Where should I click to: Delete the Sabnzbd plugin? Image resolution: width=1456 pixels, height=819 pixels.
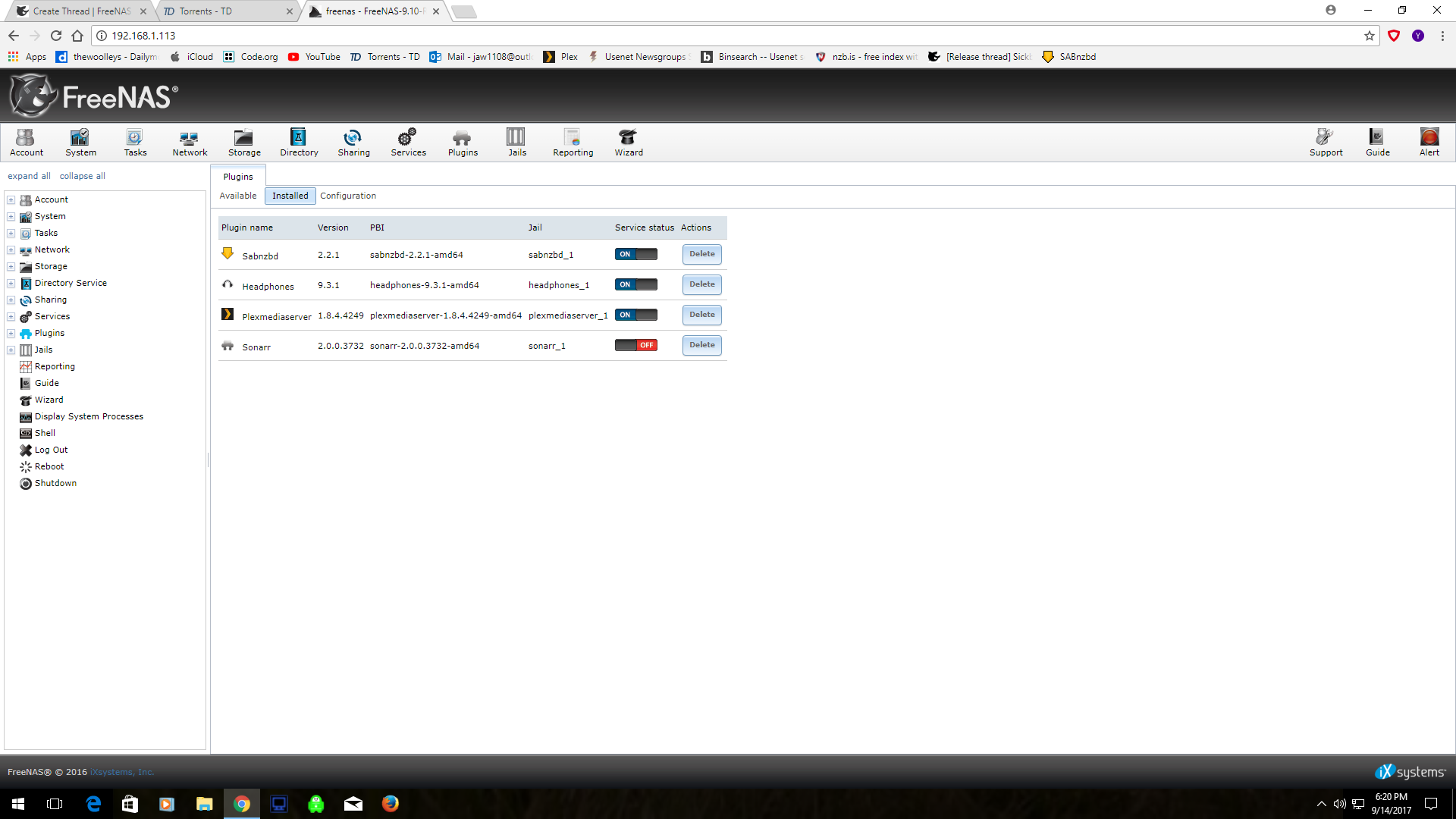pos(702,254)
